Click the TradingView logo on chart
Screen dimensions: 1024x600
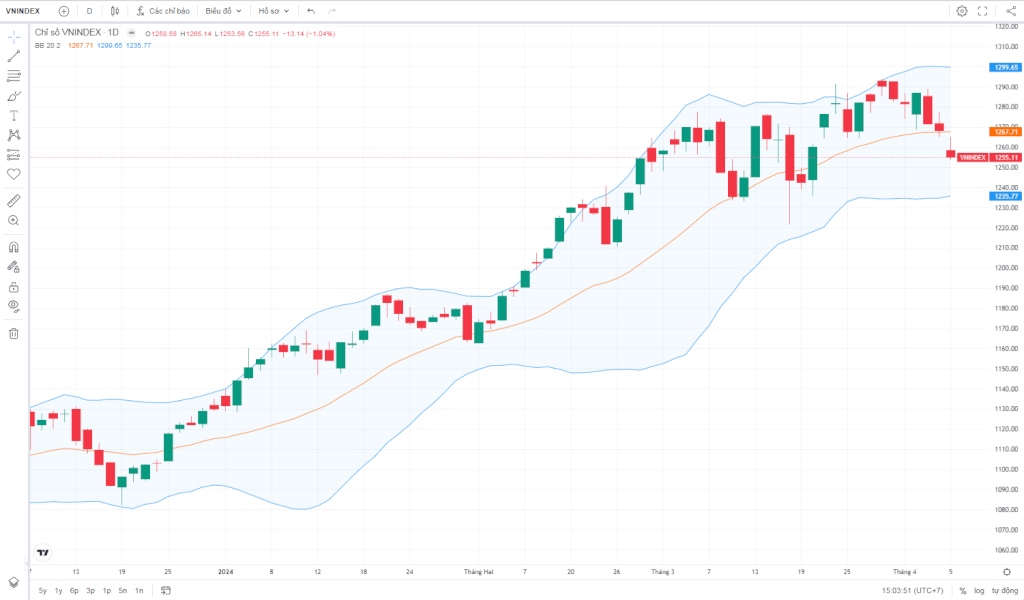(43, 552)
